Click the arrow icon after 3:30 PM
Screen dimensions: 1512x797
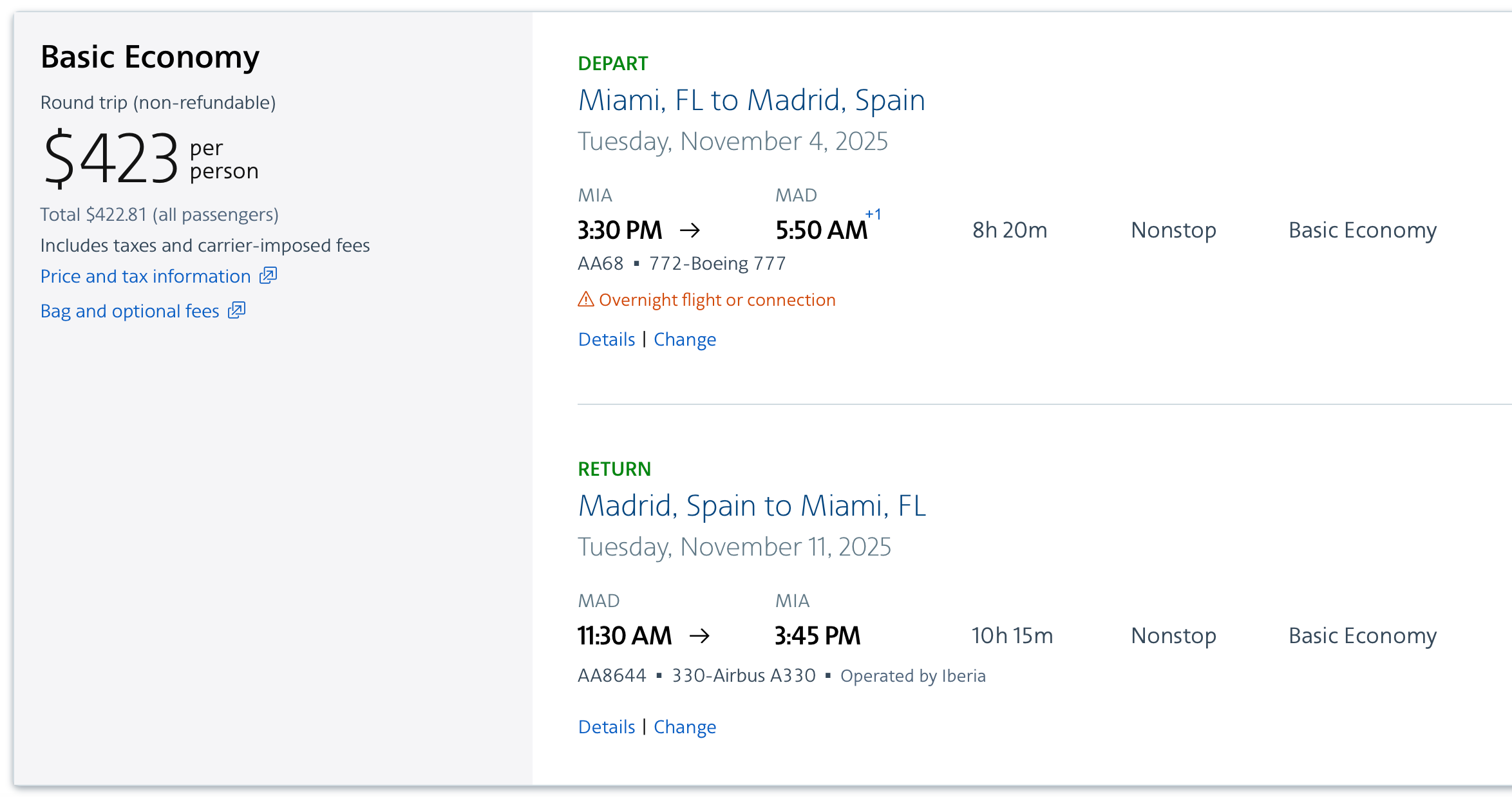(x=690, y=230)
